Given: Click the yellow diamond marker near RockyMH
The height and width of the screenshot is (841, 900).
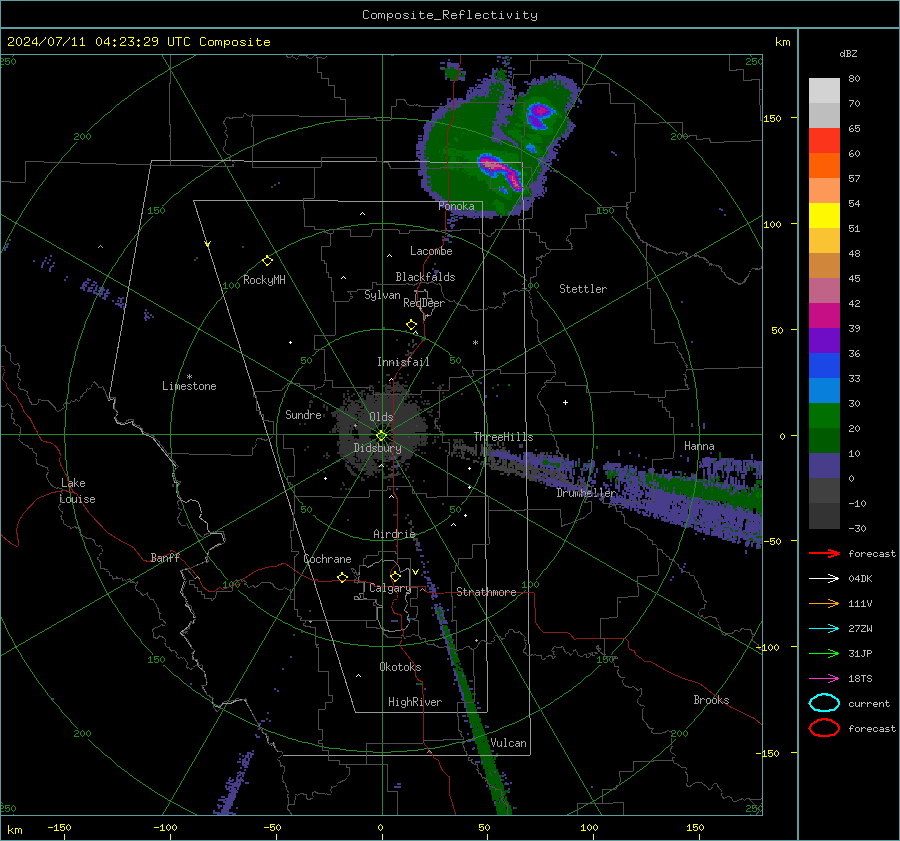Looking at the screenshot, I should coord(267,261).
